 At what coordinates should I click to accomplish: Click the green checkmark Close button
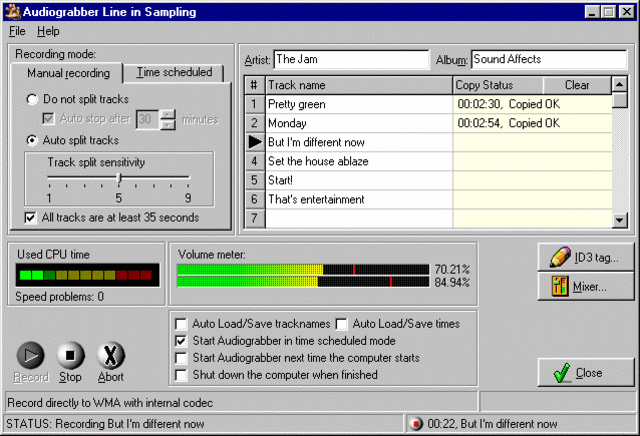coord(585,373)
